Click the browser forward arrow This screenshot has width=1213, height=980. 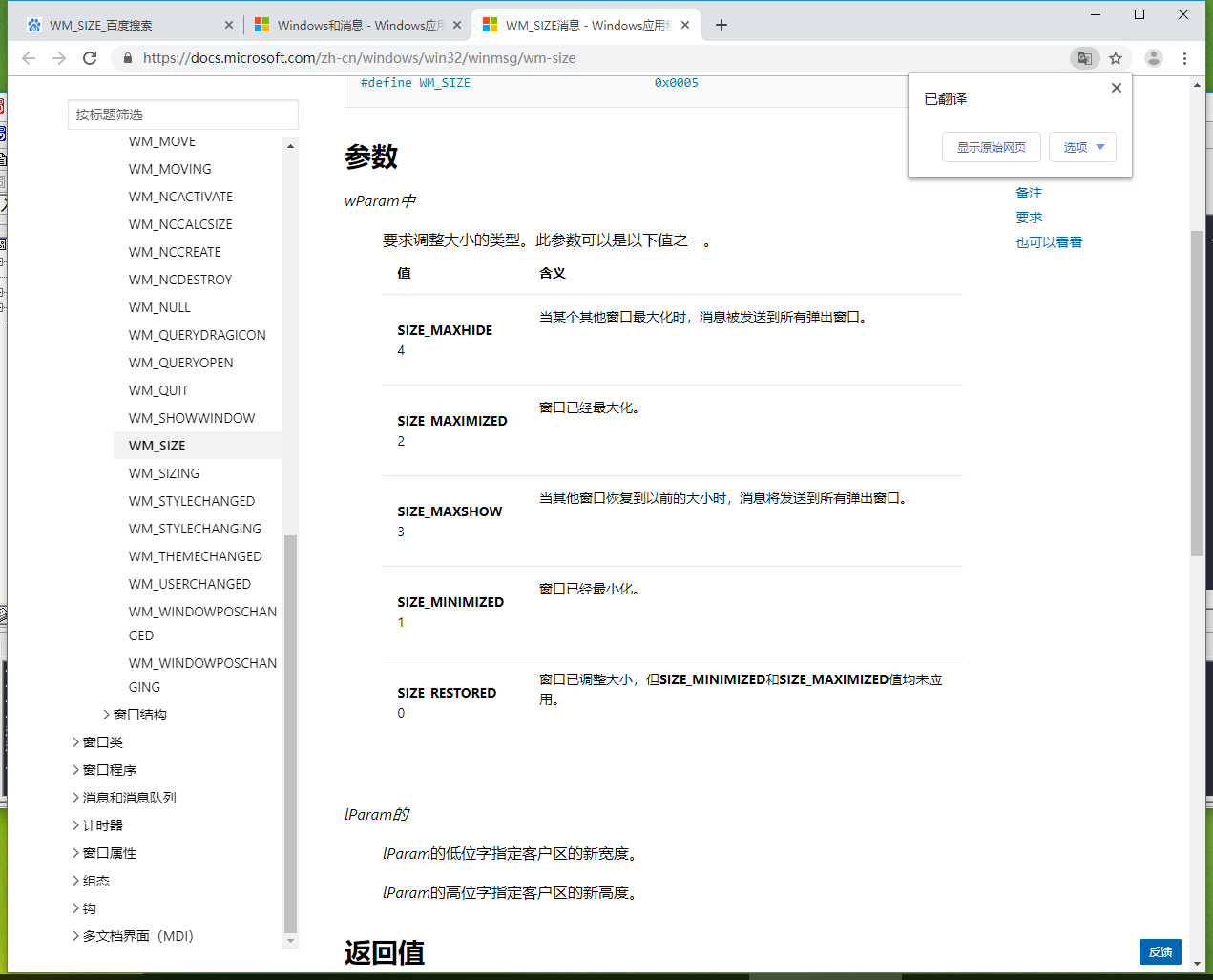point(59,58)
